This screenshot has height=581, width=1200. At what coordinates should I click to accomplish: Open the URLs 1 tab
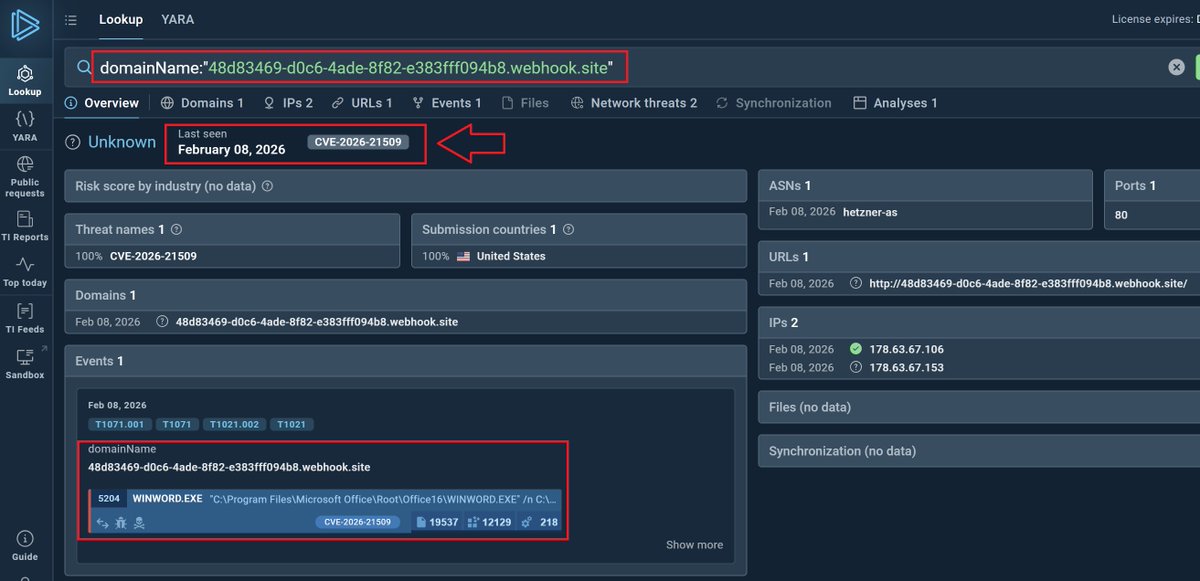362,103
